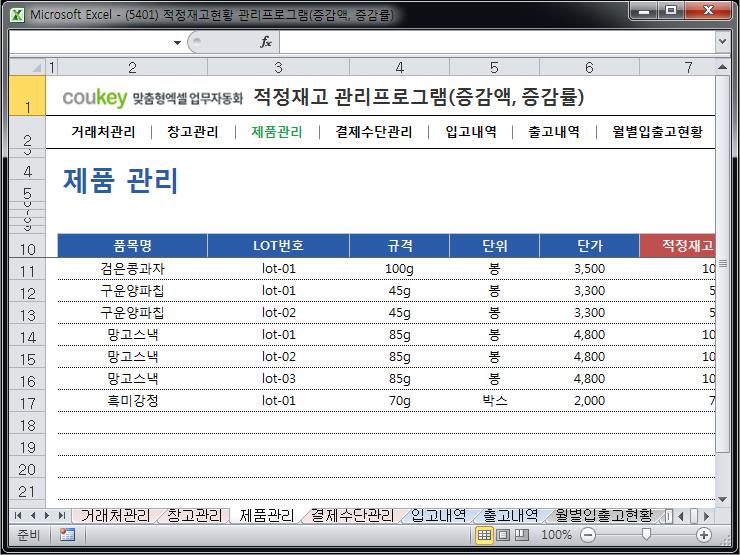The width and height of the screenshot is (740, 555).
Task: Open 제품관리 green navigation link
Action: (x=277, y=132)
